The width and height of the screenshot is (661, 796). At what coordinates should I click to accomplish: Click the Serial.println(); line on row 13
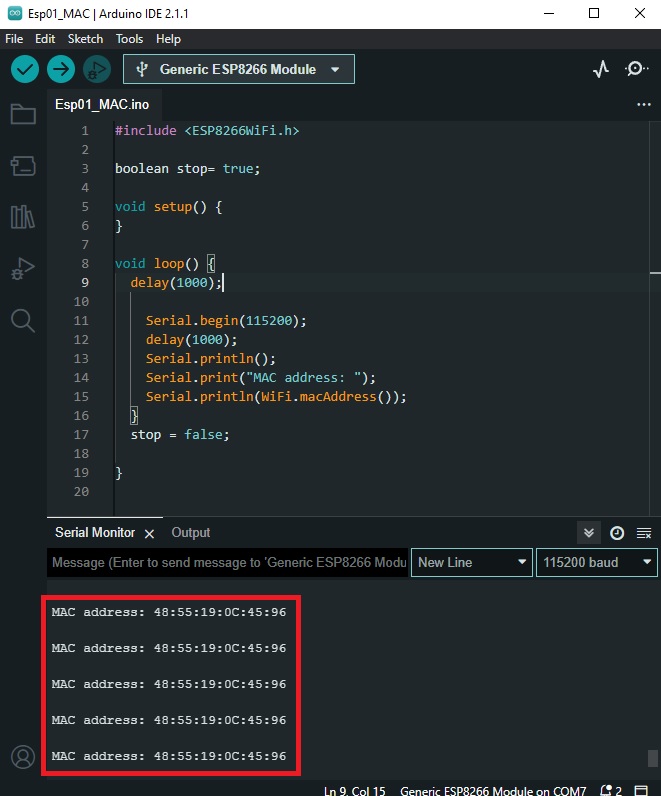pos(211,358)
